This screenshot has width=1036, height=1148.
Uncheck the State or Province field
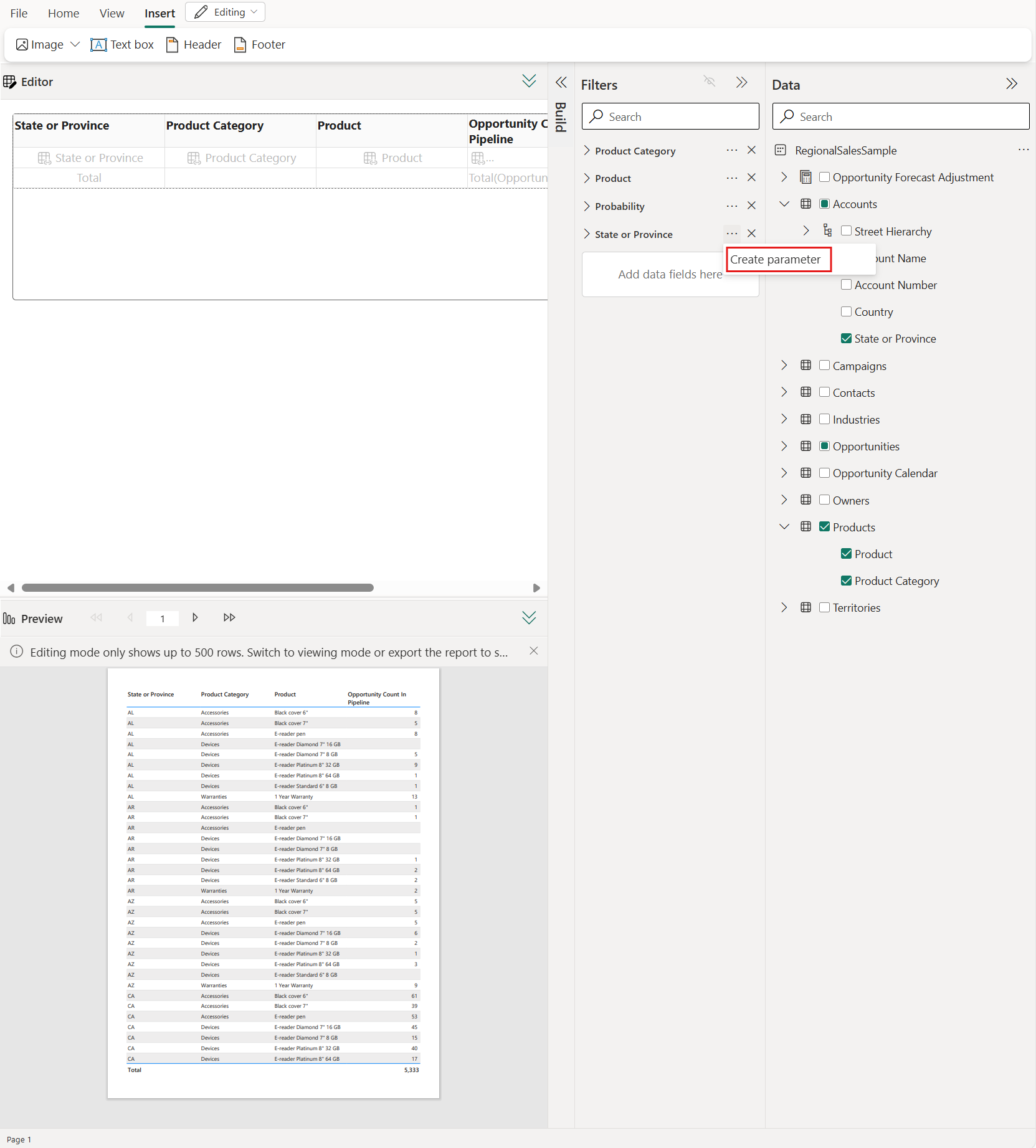click(846, 338)
